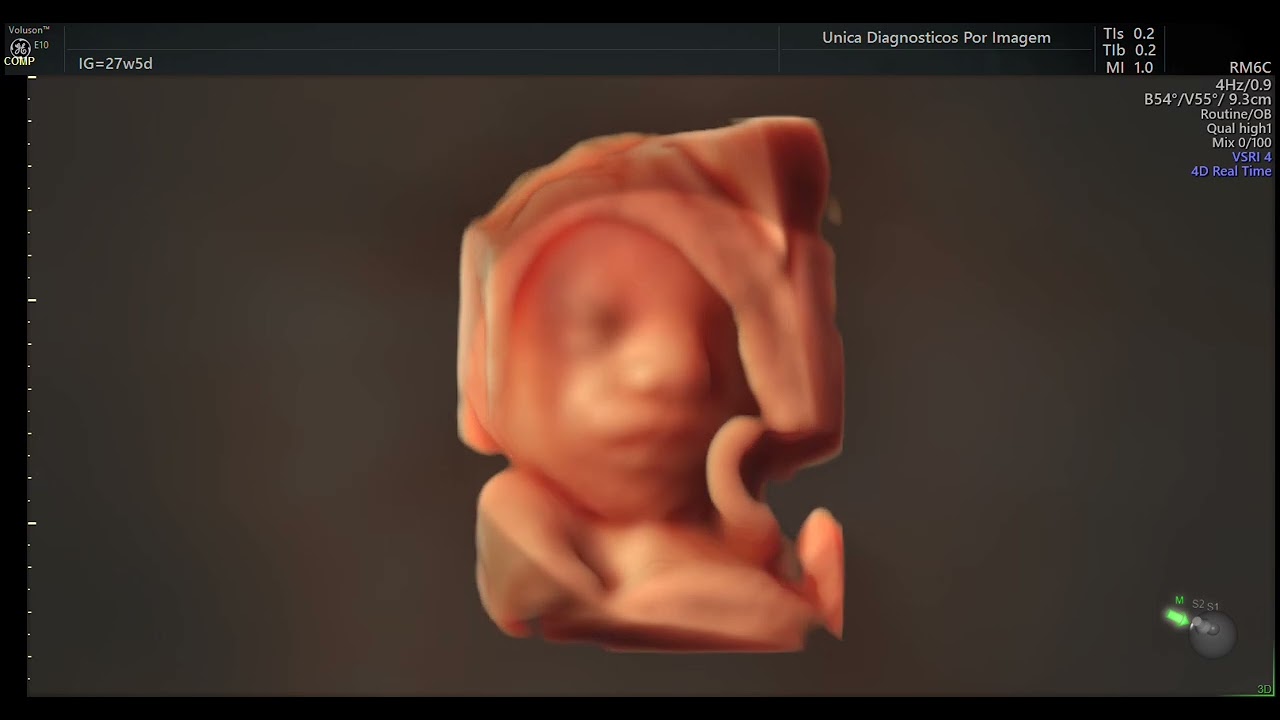Click the S1 orientation label
This screenshot has width=1280, height=720.
pos(1213,606)
